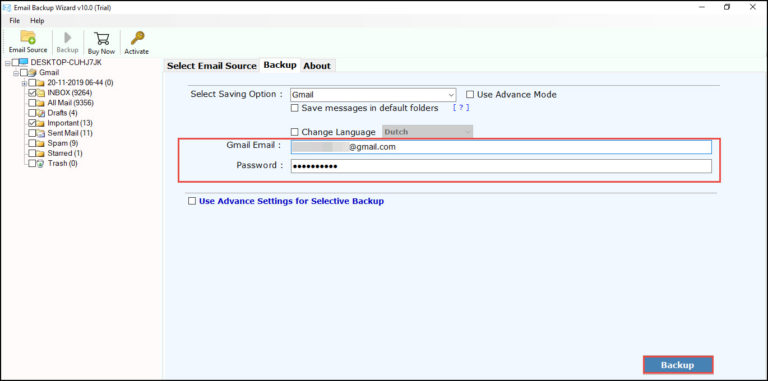Image resolution: width=768 pixels, height=381 pixels.
Task: Click the Gmail folder icon in tree
Action: pos(32,72)
